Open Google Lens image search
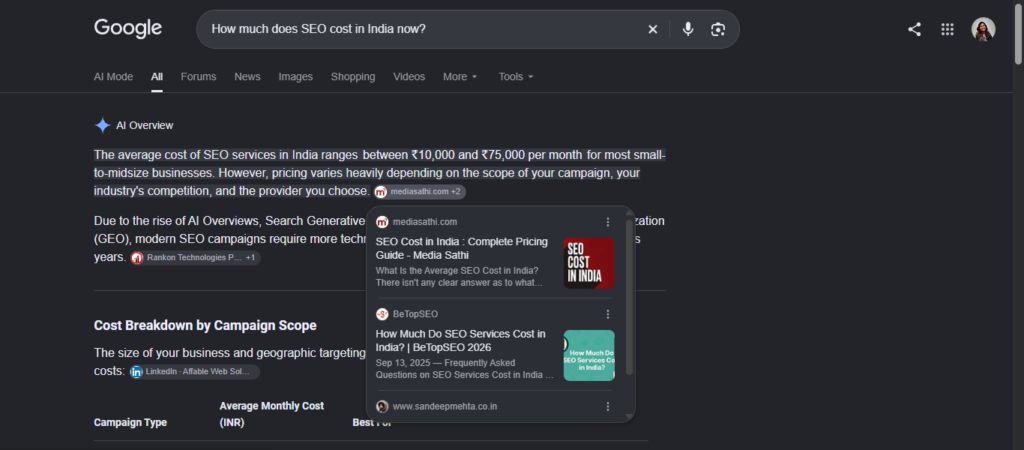The width and height of the screenshot is (1024, 450). click(x=718, y=29)
